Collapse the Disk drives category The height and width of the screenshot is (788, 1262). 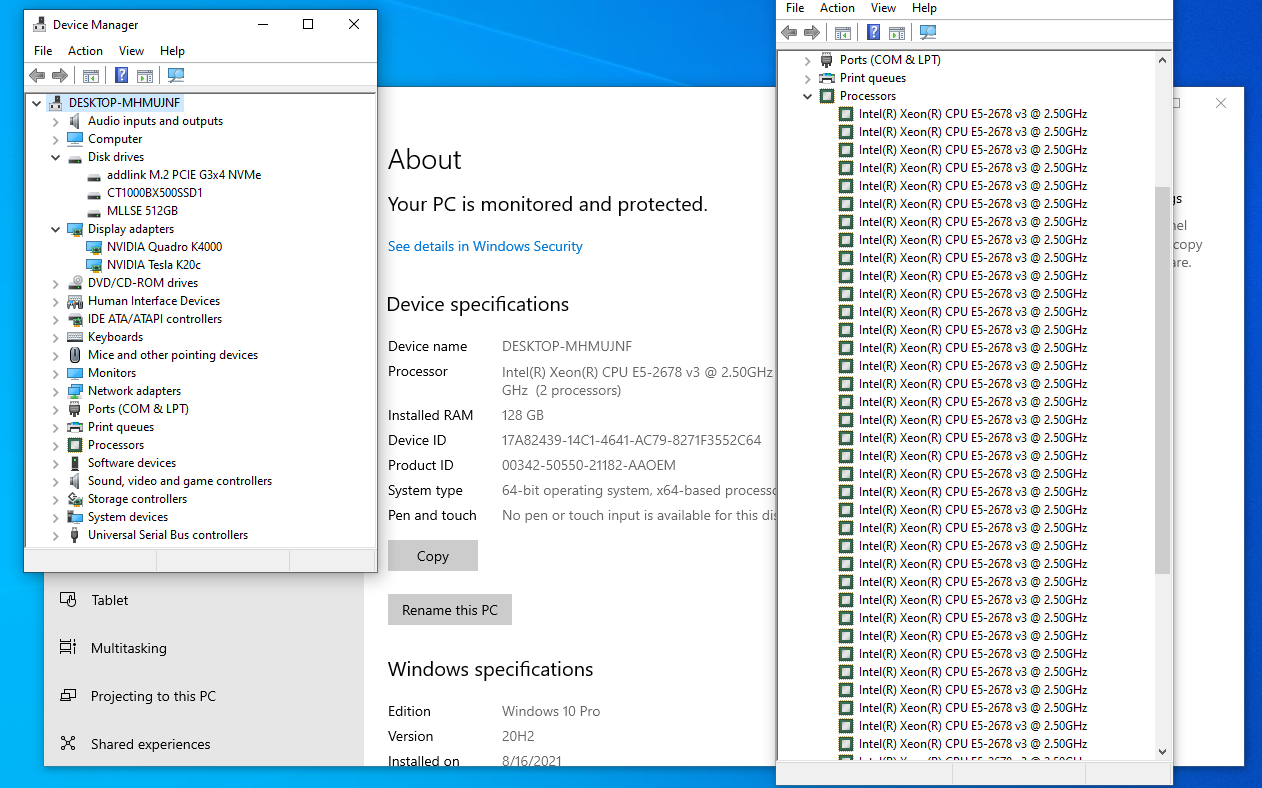56,157
